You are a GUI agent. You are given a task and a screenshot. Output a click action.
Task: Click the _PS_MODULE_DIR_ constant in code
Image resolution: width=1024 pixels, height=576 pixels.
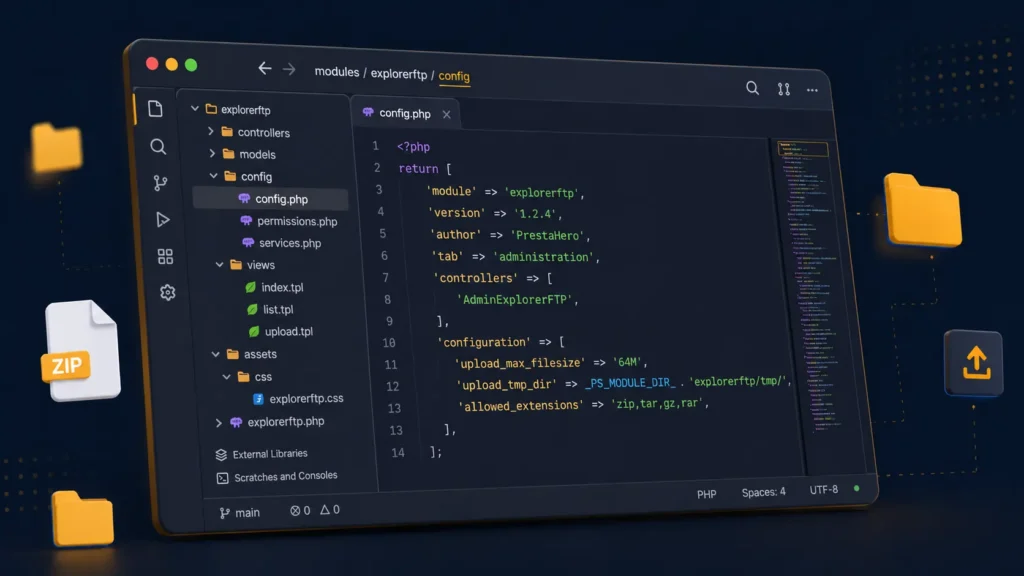[630, 383]
